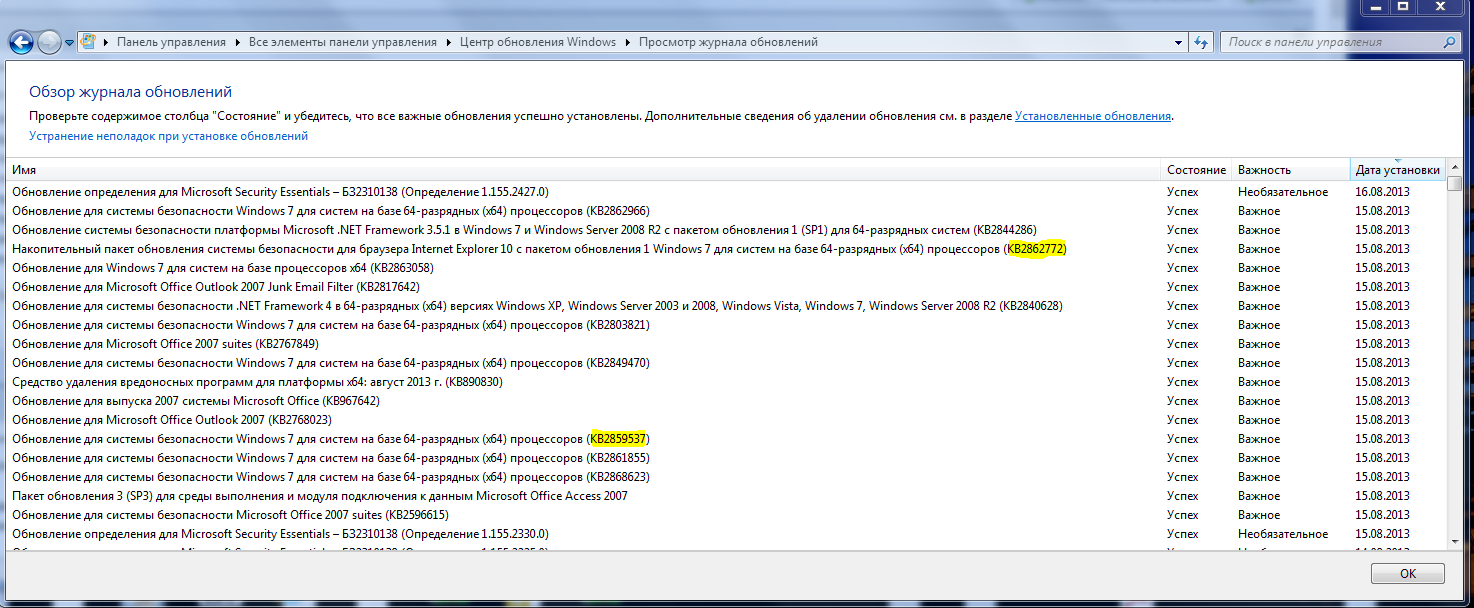Screen dimensions: 1474x608
Task: Select Internet Explorer 10 update KB2862772
Action: (727, 249)
